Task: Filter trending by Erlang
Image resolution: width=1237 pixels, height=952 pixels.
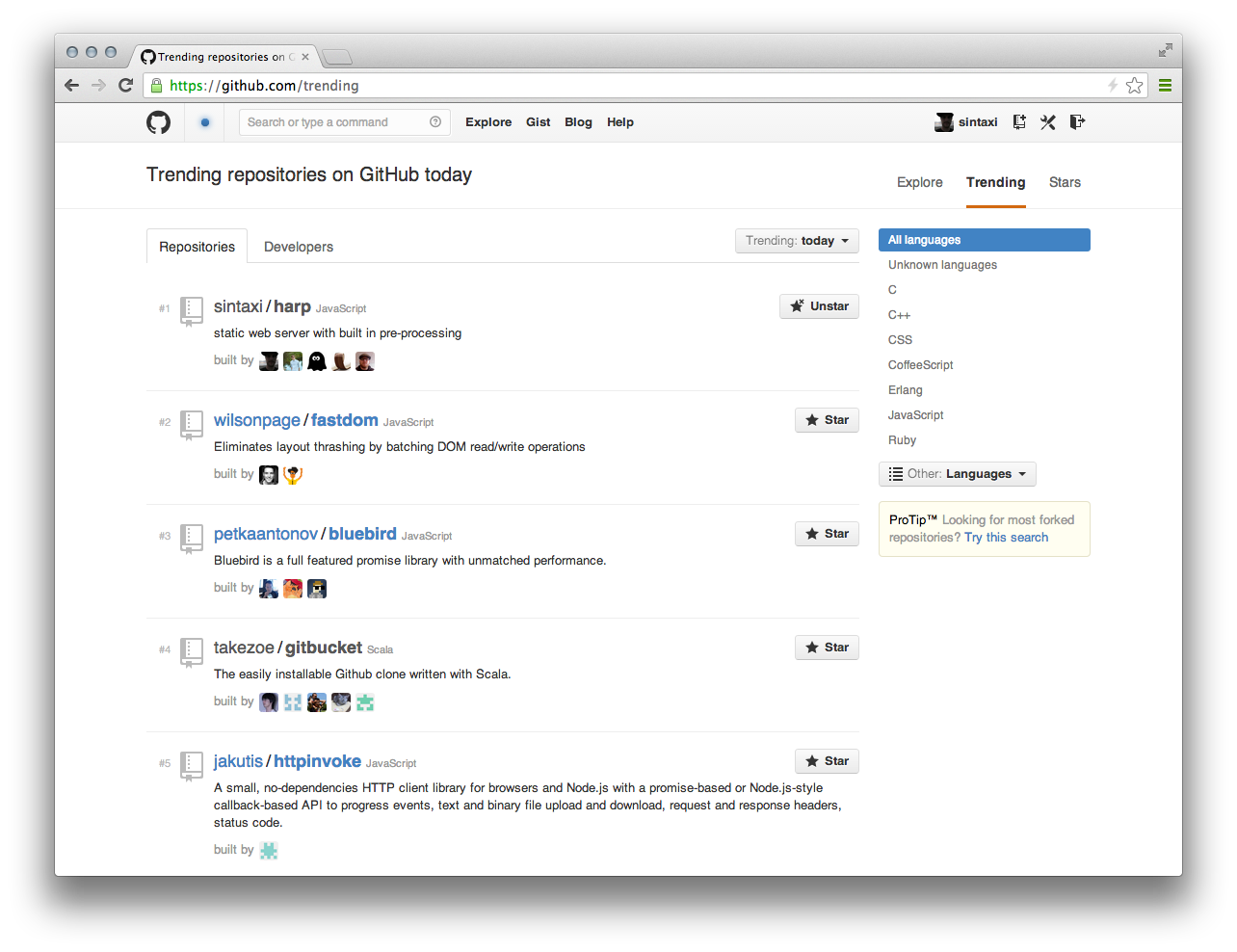Action: [906, 390]
